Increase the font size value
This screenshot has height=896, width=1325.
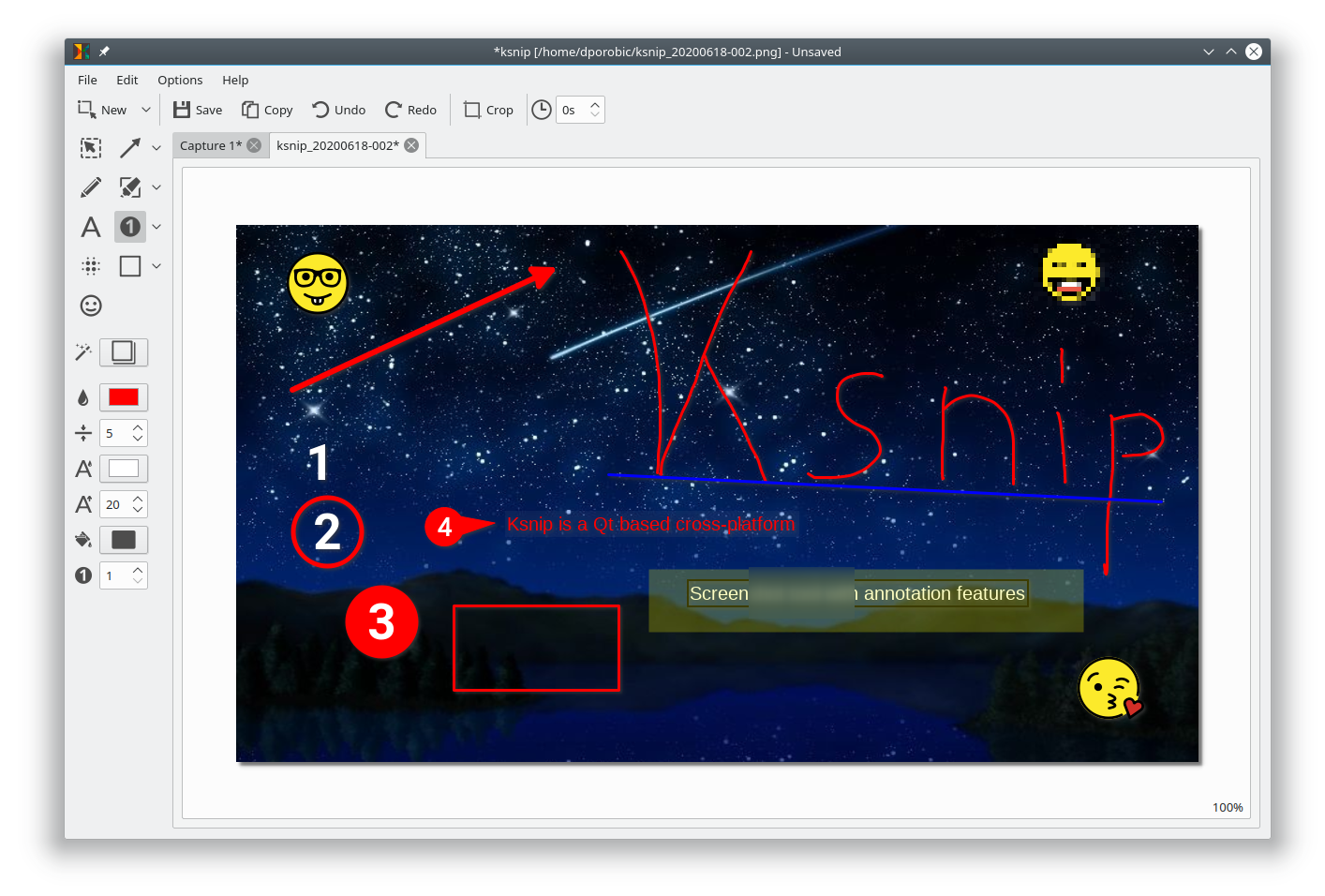click(x=138, y=499)
